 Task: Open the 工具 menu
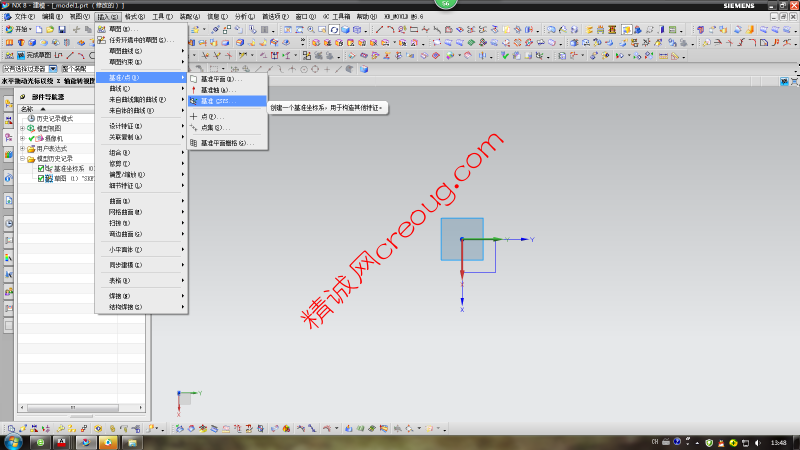click(162, 17)
